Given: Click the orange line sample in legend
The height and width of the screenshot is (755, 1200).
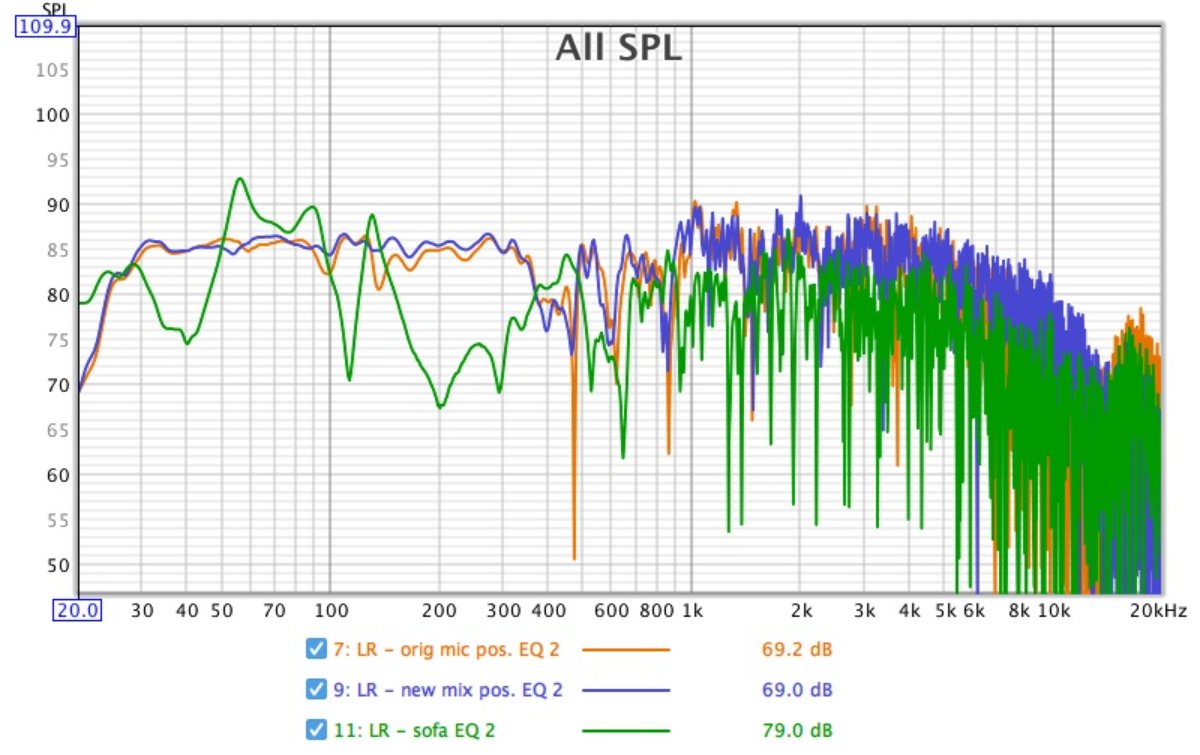Looking at the screenshot, I should coord(625,650).
